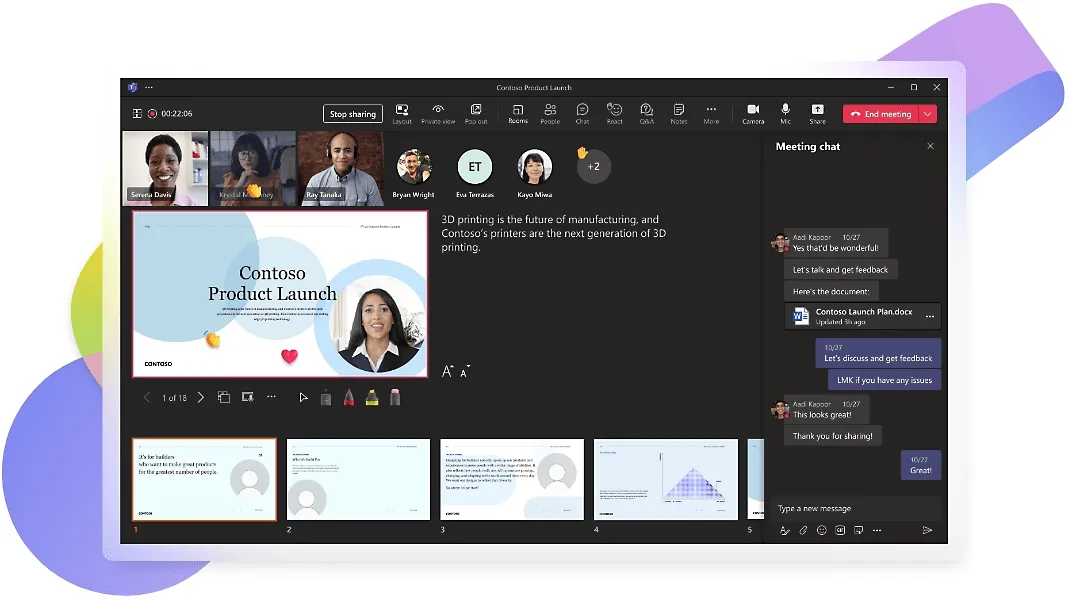Click message 'Thank you for sharing!'
The image size is (1068, 600).
tap(832, 437)
